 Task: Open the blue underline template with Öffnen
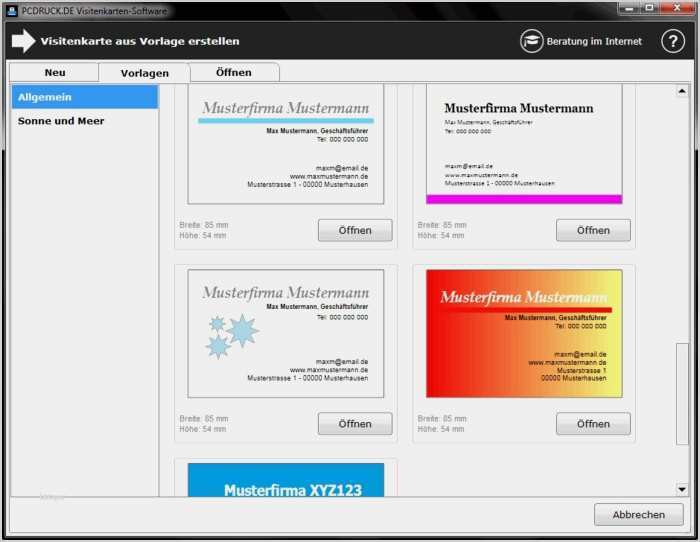pos(355,230)
